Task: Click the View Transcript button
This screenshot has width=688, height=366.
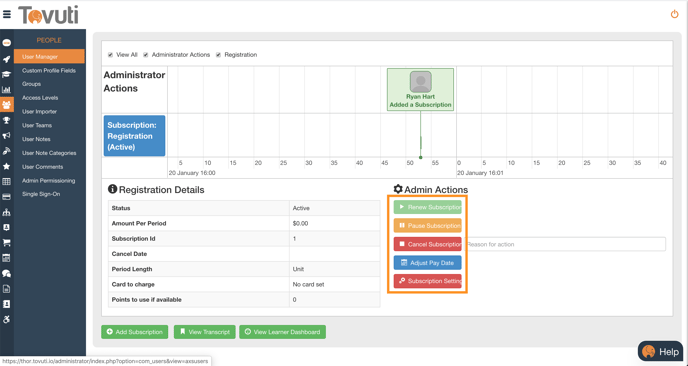Action: coord(205,332)
